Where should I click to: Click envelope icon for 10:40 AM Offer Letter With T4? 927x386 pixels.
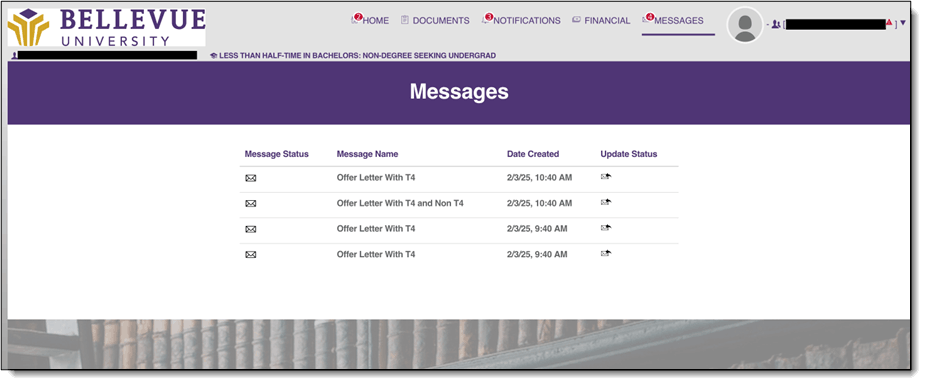(251, 178)
